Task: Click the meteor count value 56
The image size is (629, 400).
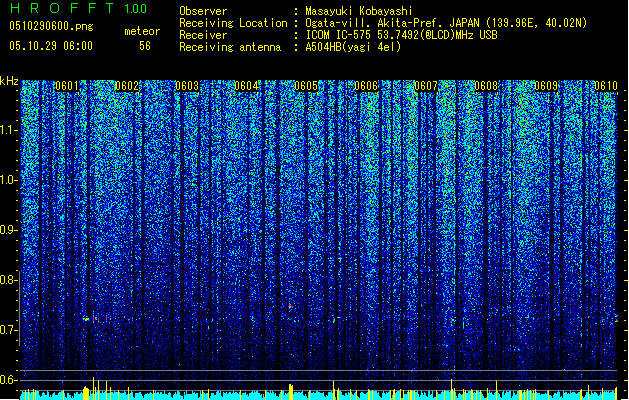Action: coord(145,46)
